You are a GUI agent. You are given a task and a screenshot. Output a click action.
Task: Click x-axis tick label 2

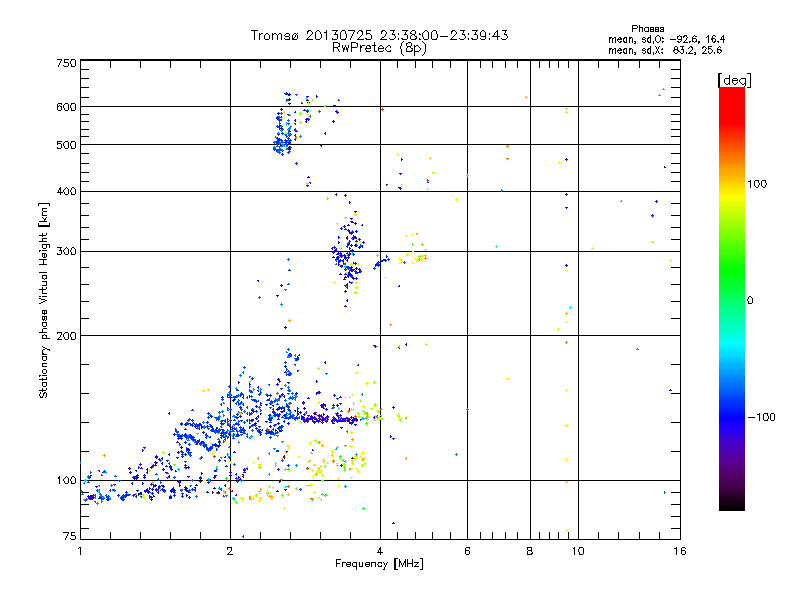[230, 551]
